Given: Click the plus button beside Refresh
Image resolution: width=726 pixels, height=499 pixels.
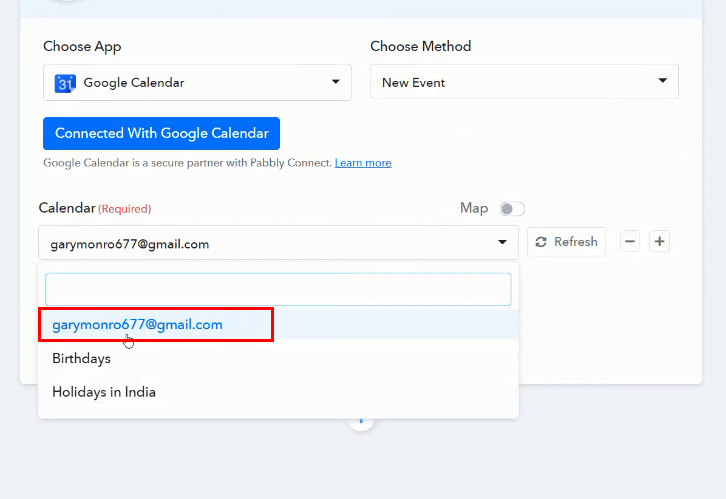Looking at the screenshot, I should coord(659,241).
